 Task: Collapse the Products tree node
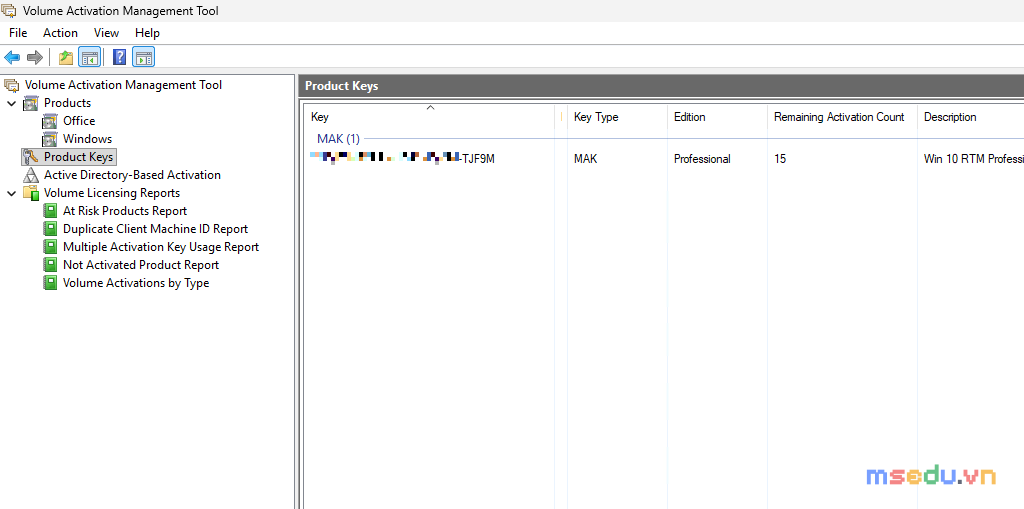(11, 103)
